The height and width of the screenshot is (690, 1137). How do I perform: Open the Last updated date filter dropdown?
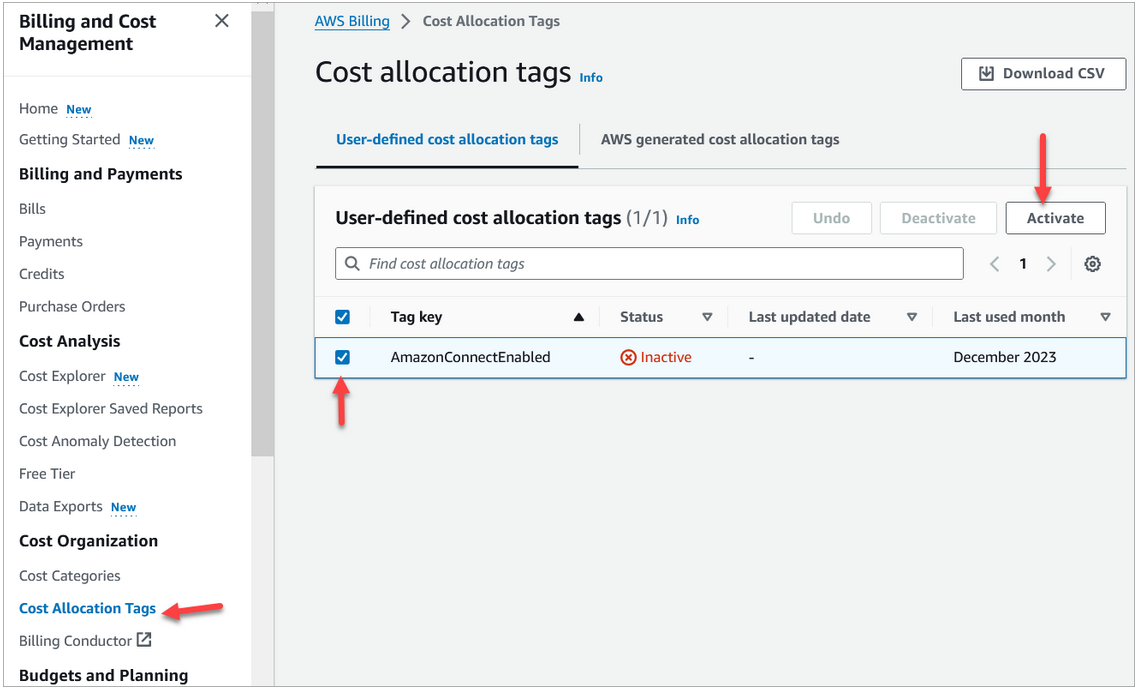[911, 316]
